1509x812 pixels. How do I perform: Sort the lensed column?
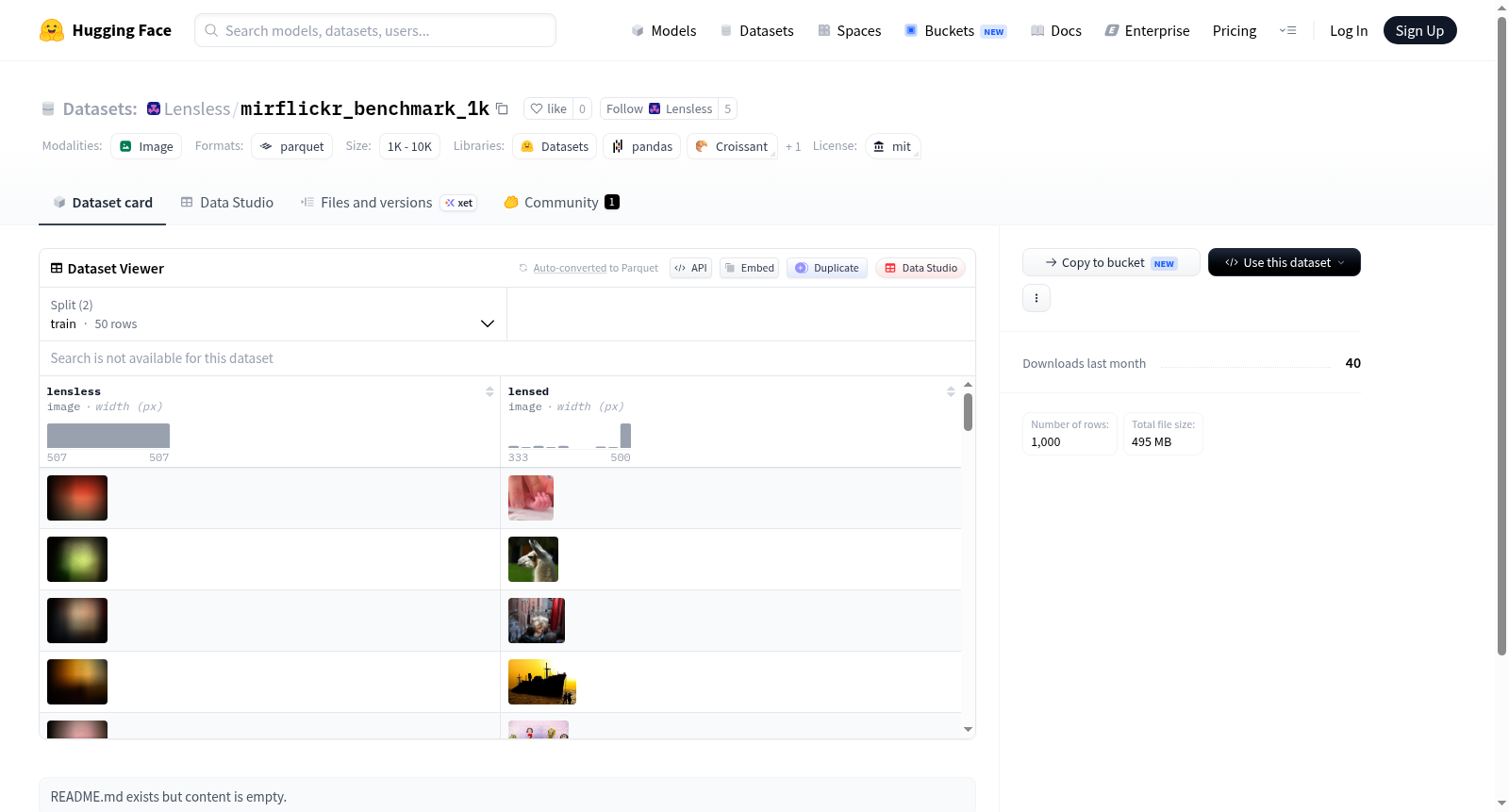[951, 391]
